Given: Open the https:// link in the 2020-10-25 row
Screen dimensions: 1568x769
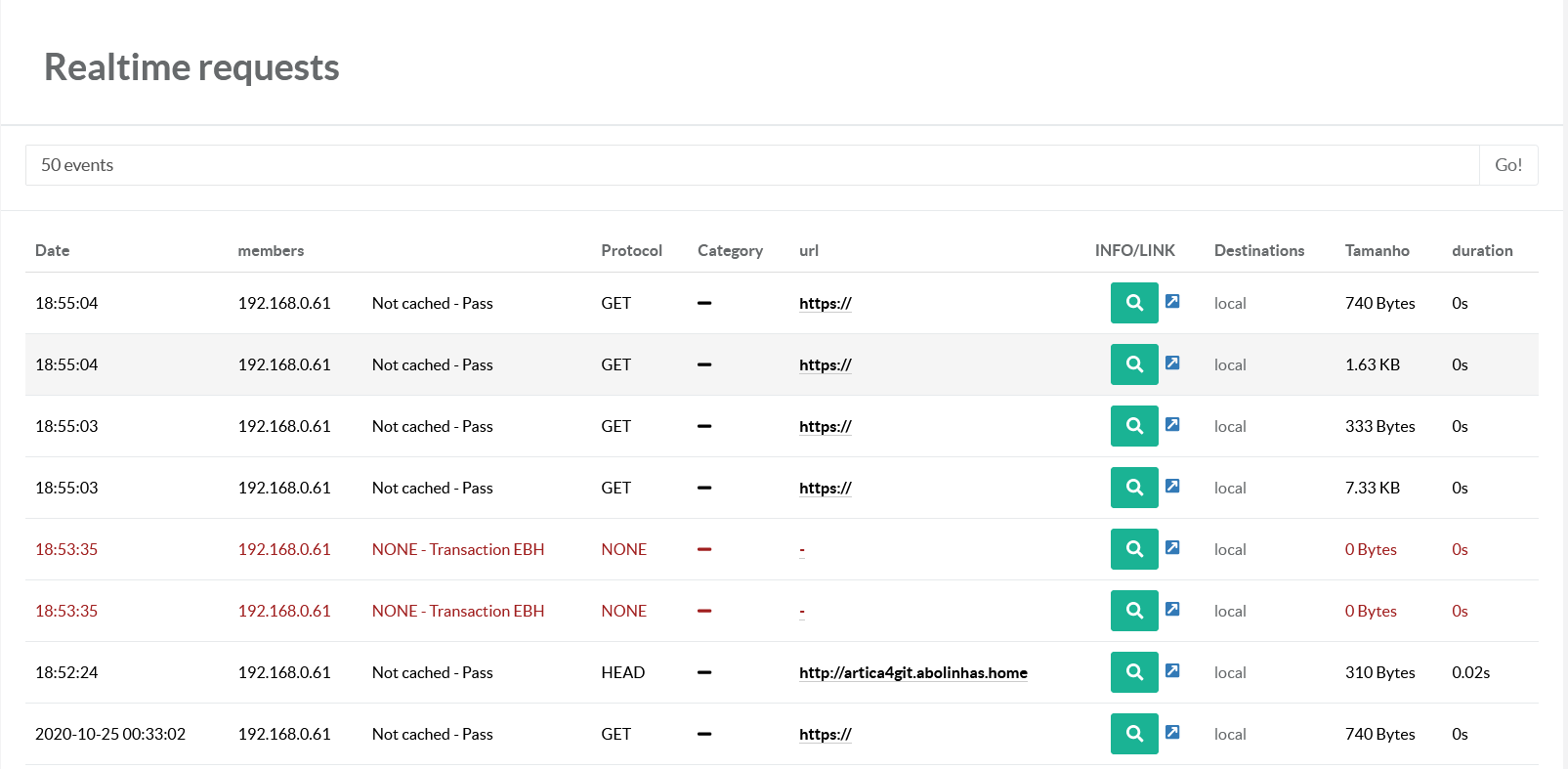Looking at the screenshot, I should (x=826, y=734).
